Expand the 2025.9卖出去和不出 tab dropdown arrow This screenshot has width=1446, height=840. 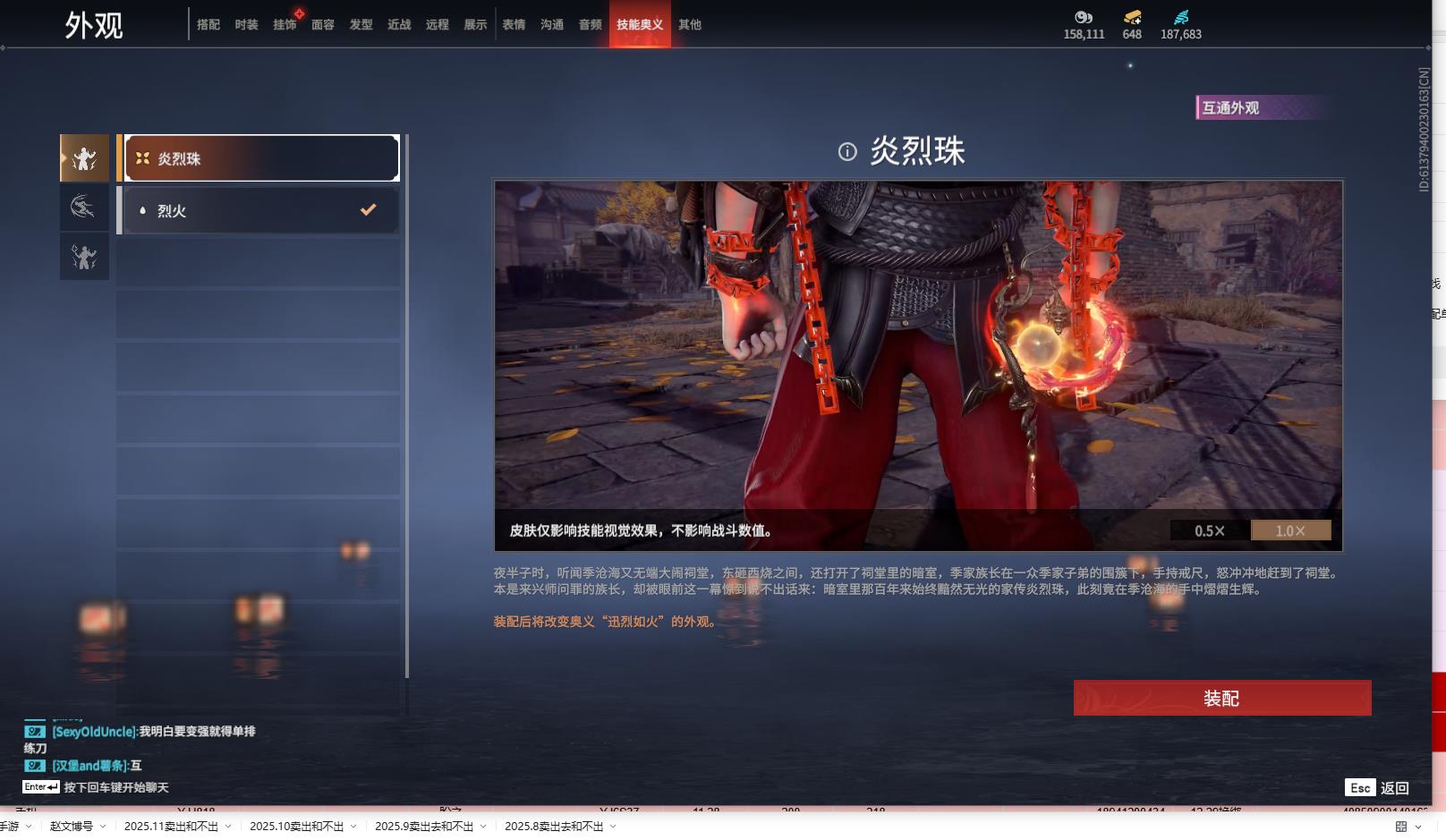tap(483, 827)
